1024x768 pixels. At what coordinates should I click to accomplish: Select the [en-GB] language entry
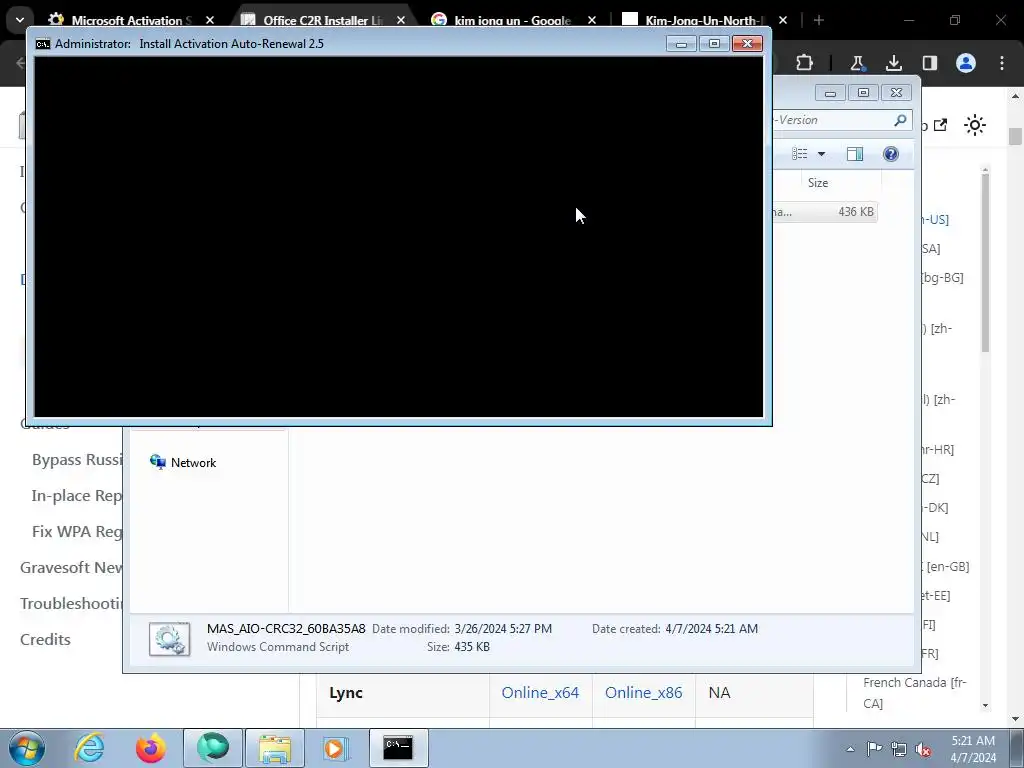point(945,567)
